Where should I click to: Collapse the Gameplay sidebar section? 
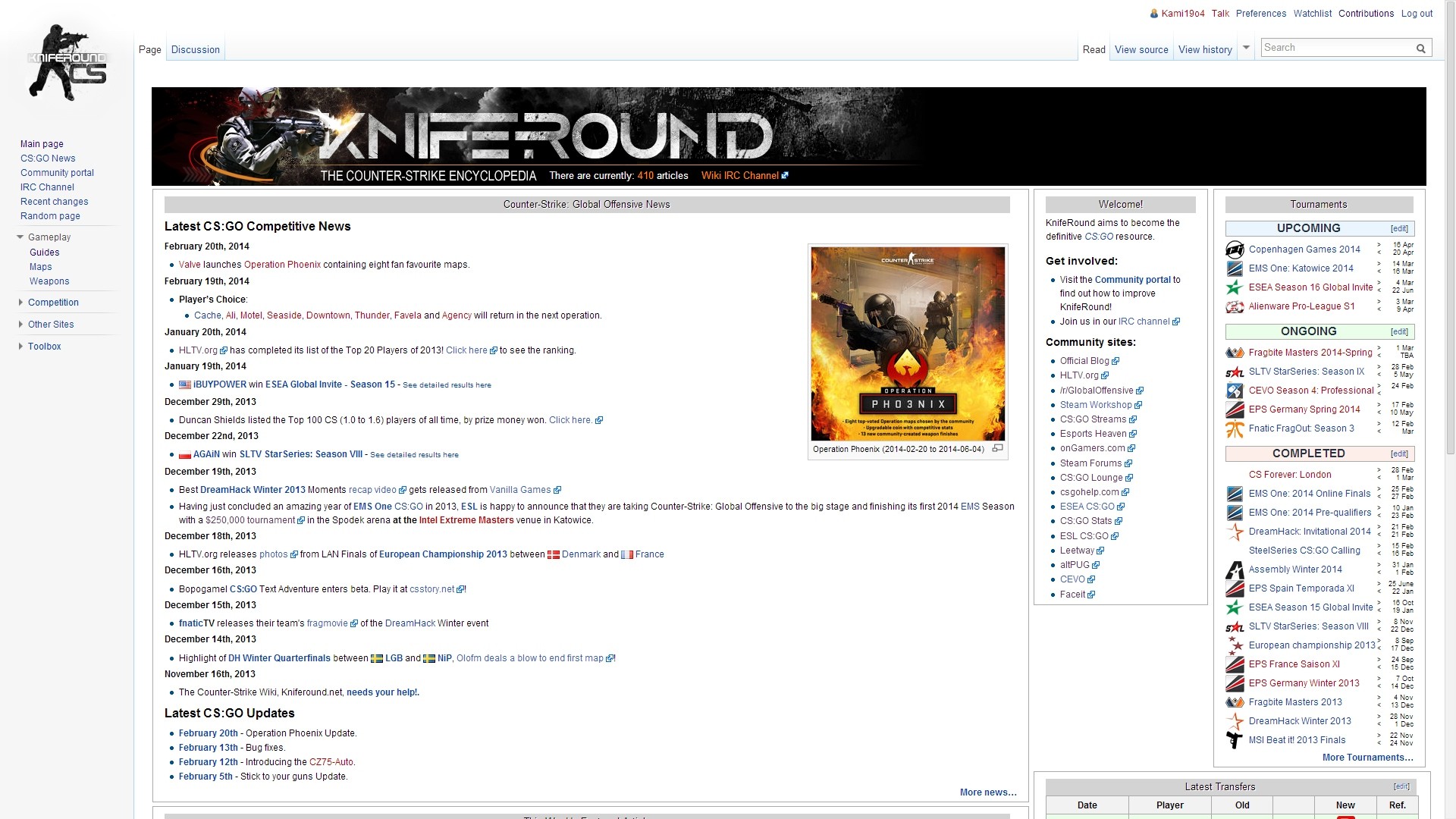click(20, 237)
